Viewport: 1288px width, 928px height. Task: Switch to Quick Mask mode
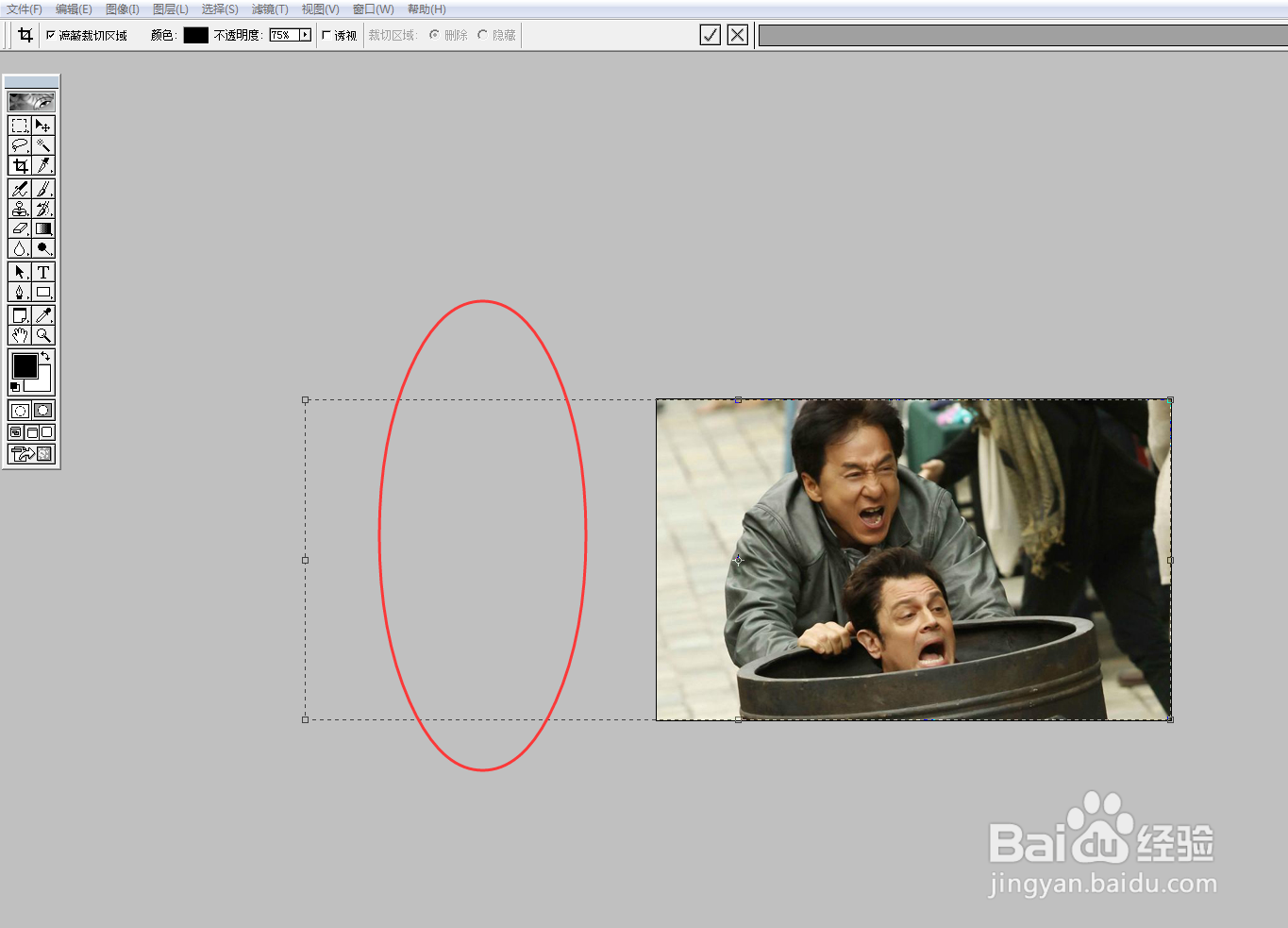pos(43,411)
